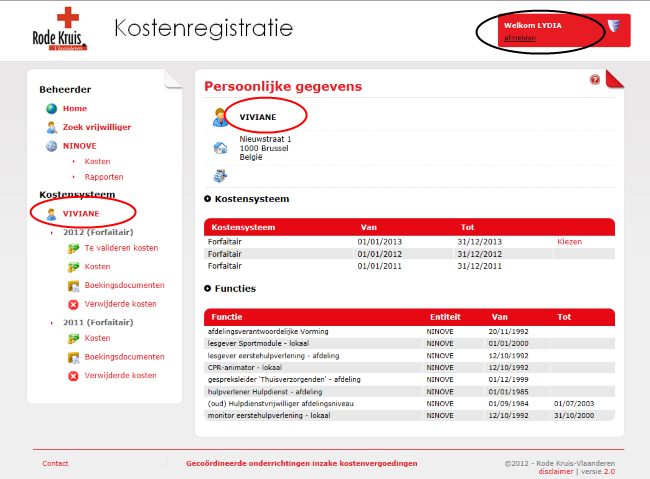The width and height of the screenshot is (650, 479).
Task: Click the person icon beside VIVIANE in sidebar
Action: [x=51, y=214]
